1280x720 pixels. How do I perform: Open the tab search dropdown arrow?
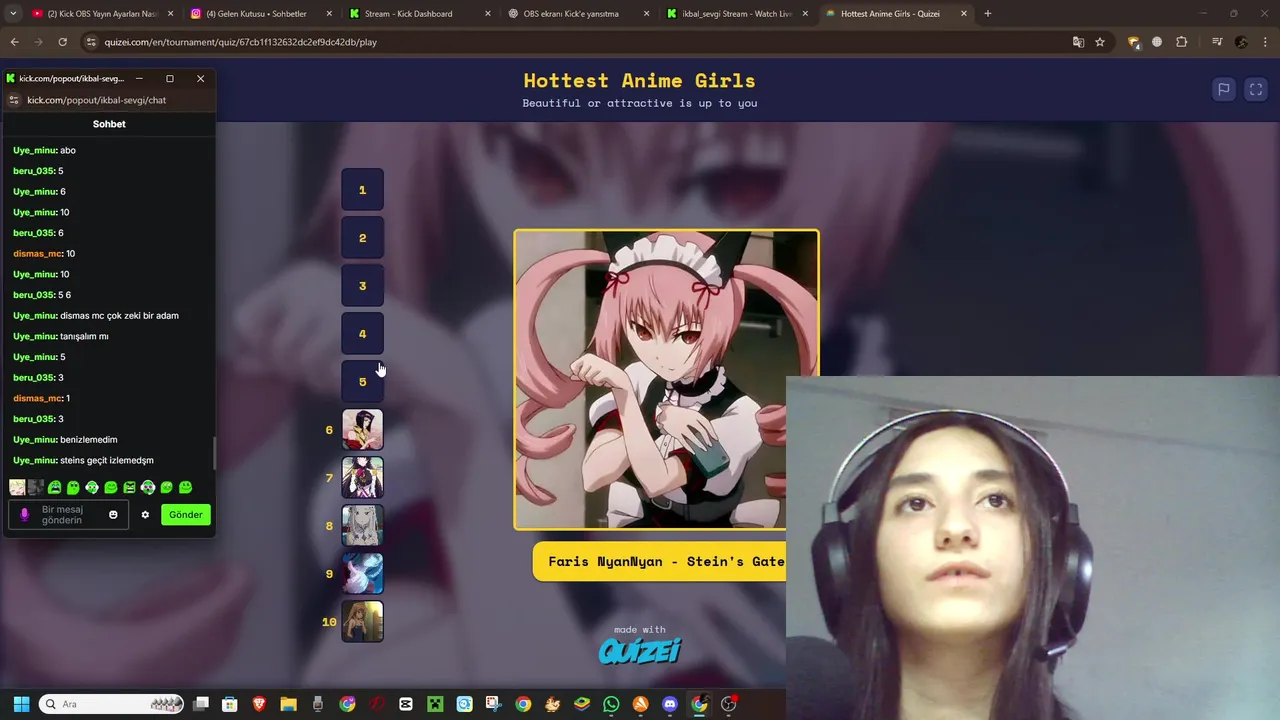pos(13,14)
